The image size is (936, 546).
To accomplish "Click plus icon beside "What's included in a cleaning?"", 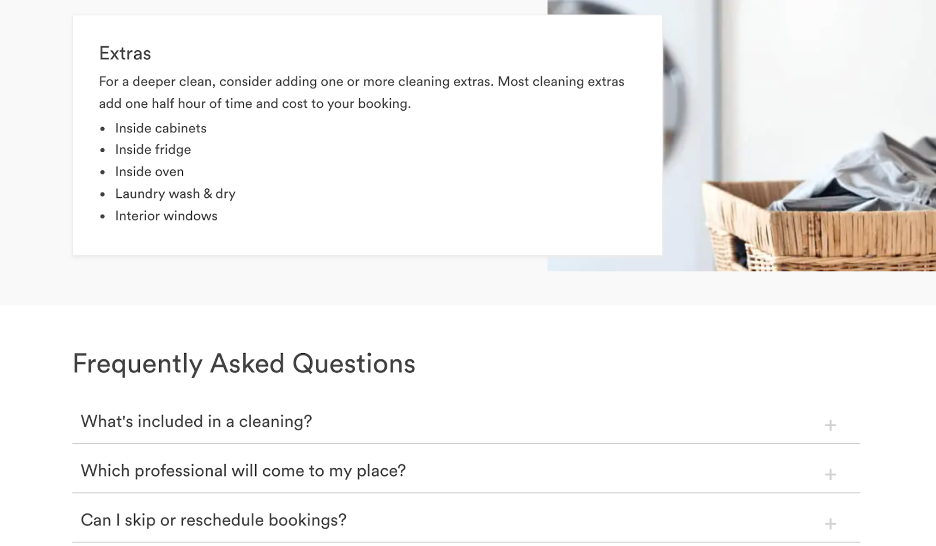I will coord(830,425).
